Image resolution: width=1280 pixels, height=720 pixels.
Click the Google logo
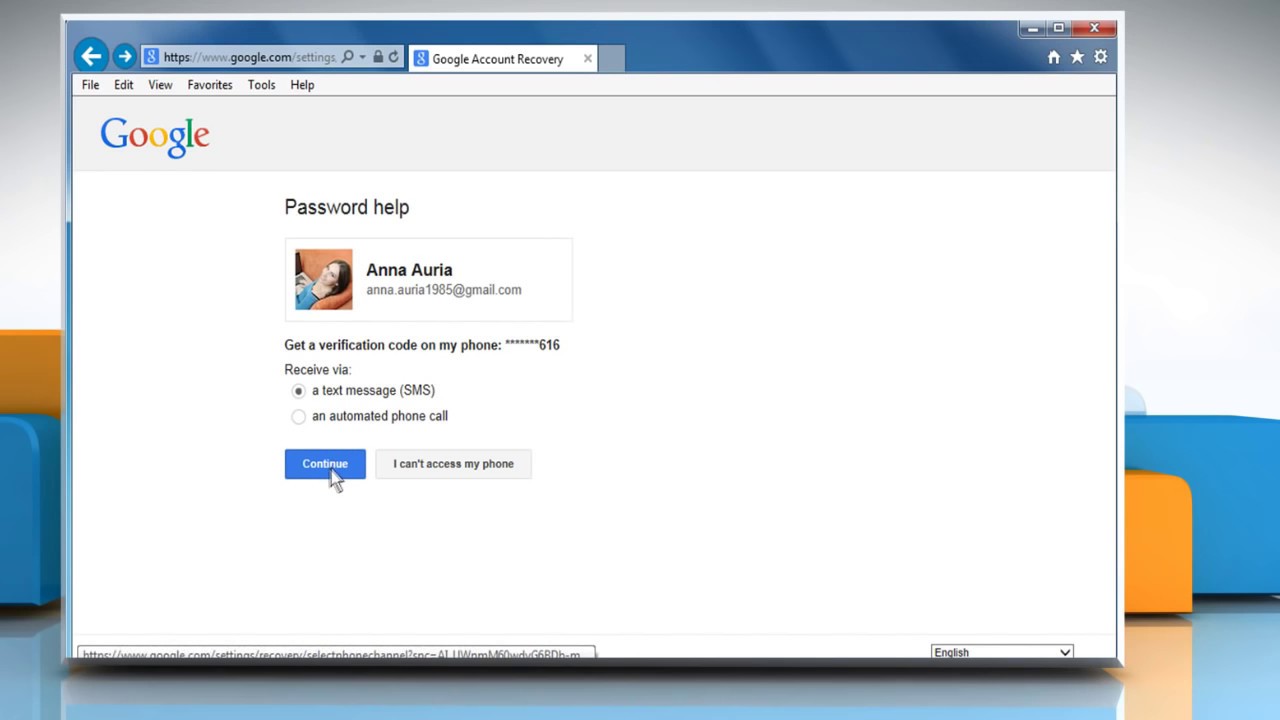[x=155, y=137]
